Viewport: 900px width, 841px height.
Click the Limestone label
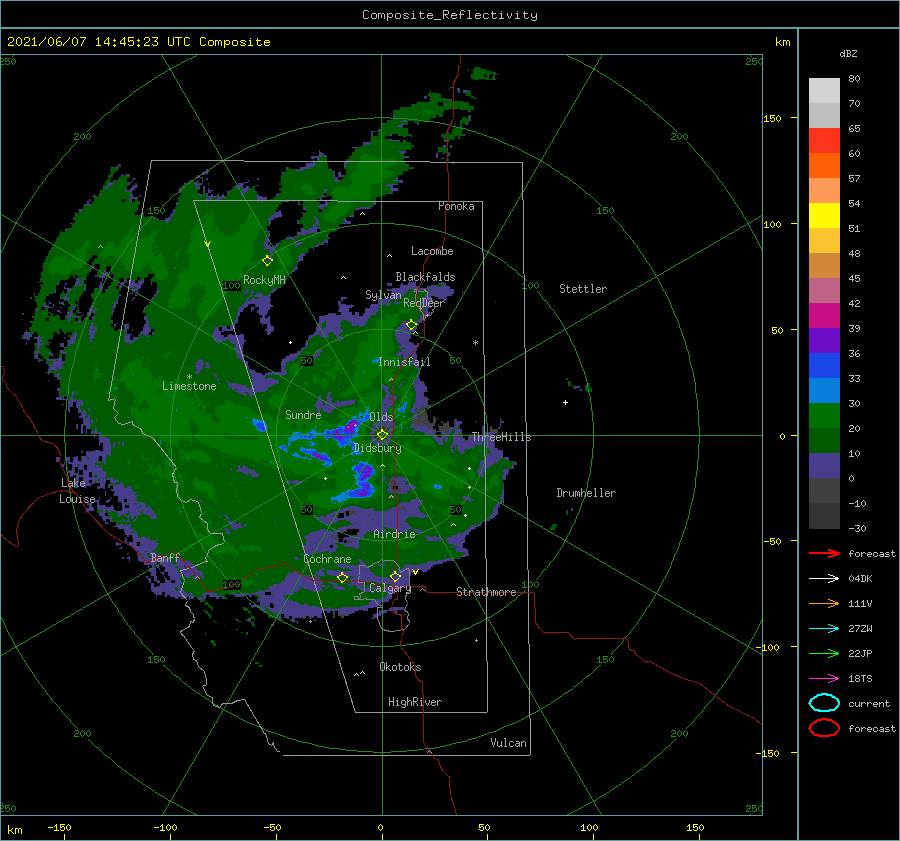189,386
